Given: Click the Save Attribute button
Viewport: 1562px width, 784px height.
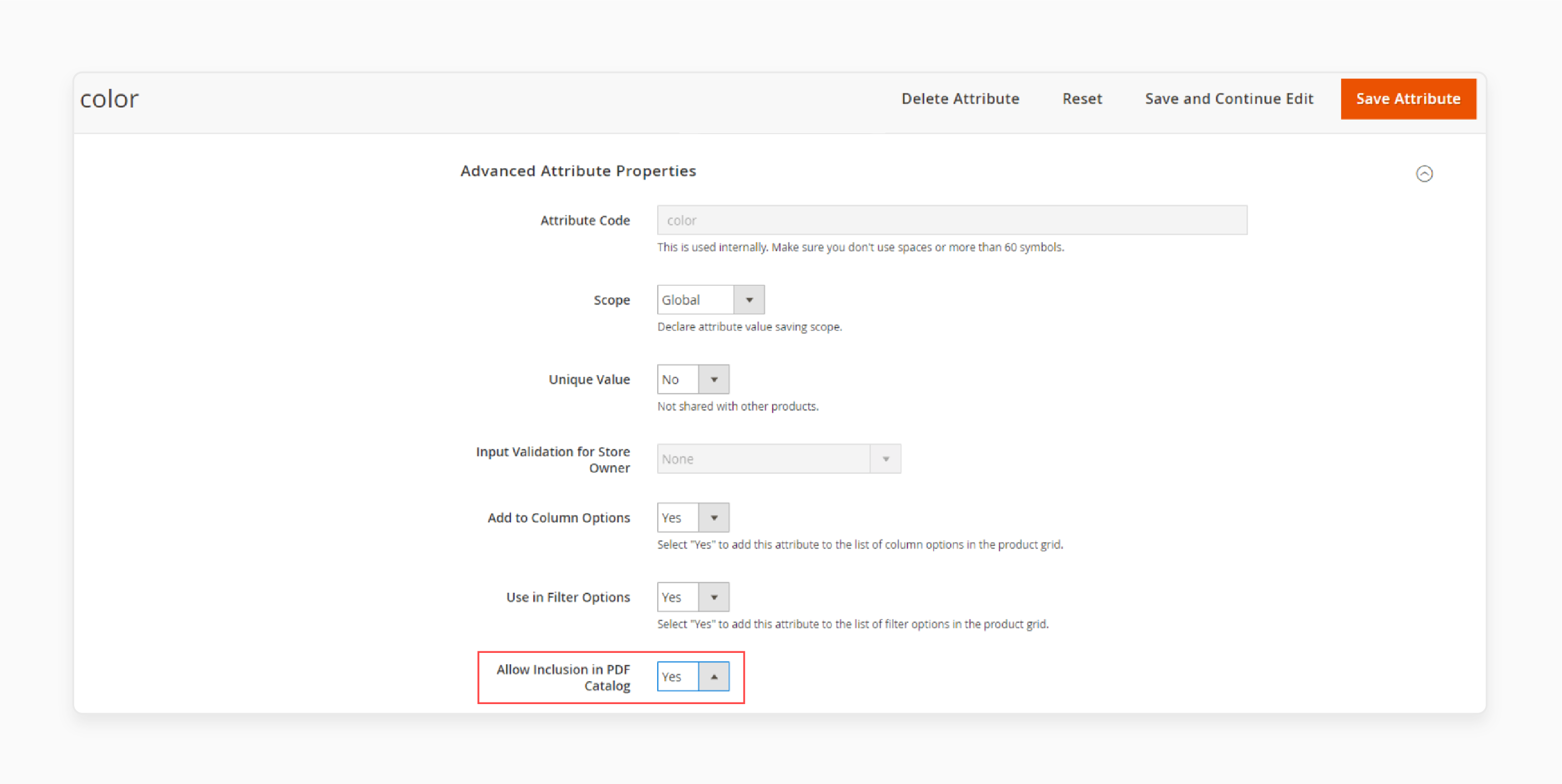Looking at the screenshot, I should tap(1408, 99).
